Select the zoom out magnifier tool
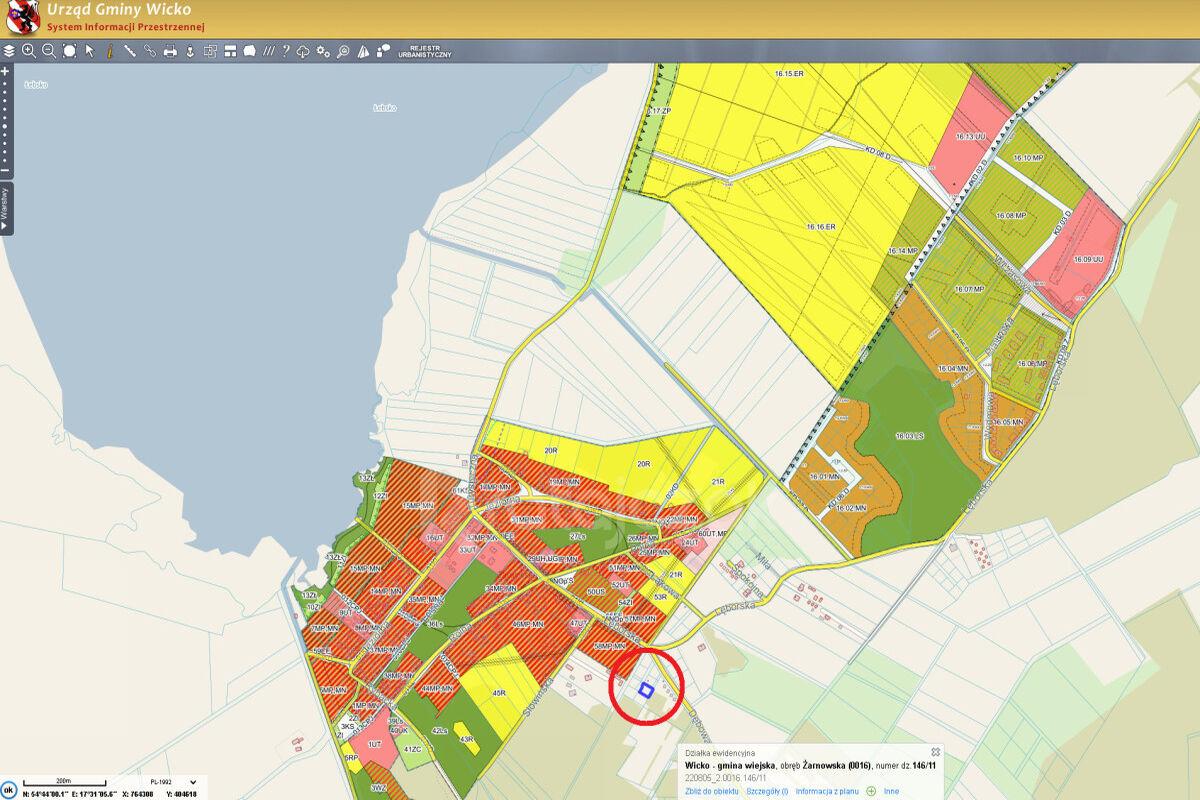 point(49,51)
